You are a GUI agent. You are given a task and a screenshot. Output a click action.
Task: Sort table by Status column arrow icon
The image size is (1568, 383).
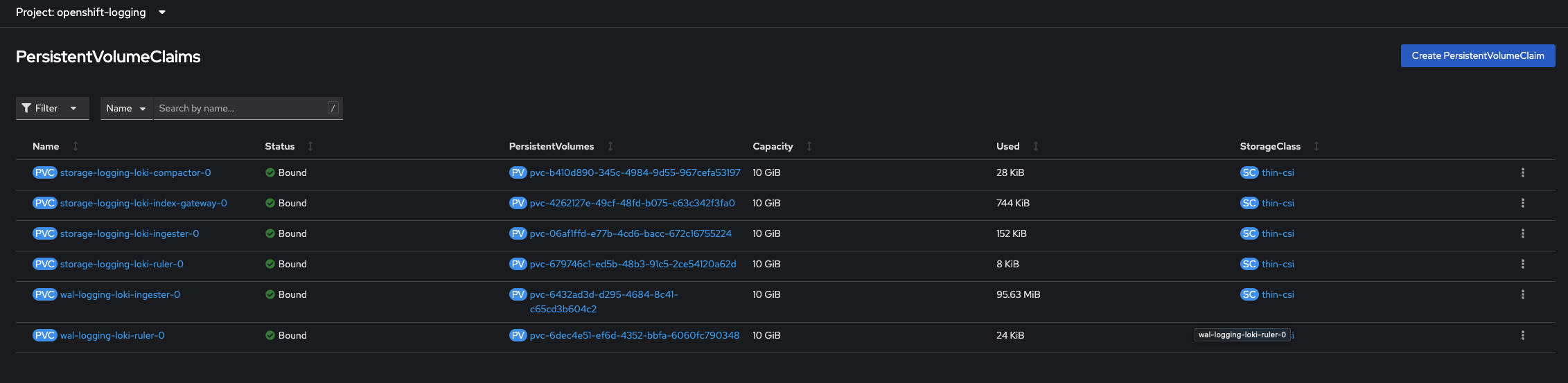310,146
